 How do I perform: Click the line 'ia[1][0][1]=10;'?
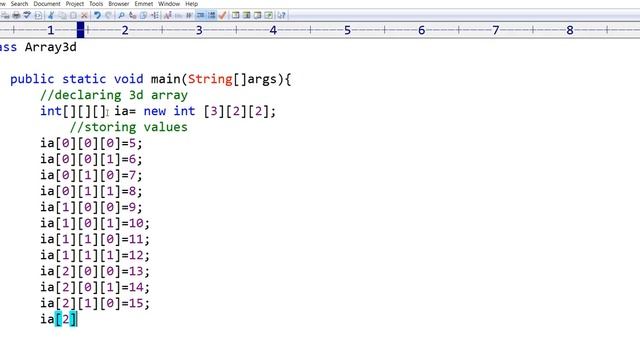[x=95, y=223]
